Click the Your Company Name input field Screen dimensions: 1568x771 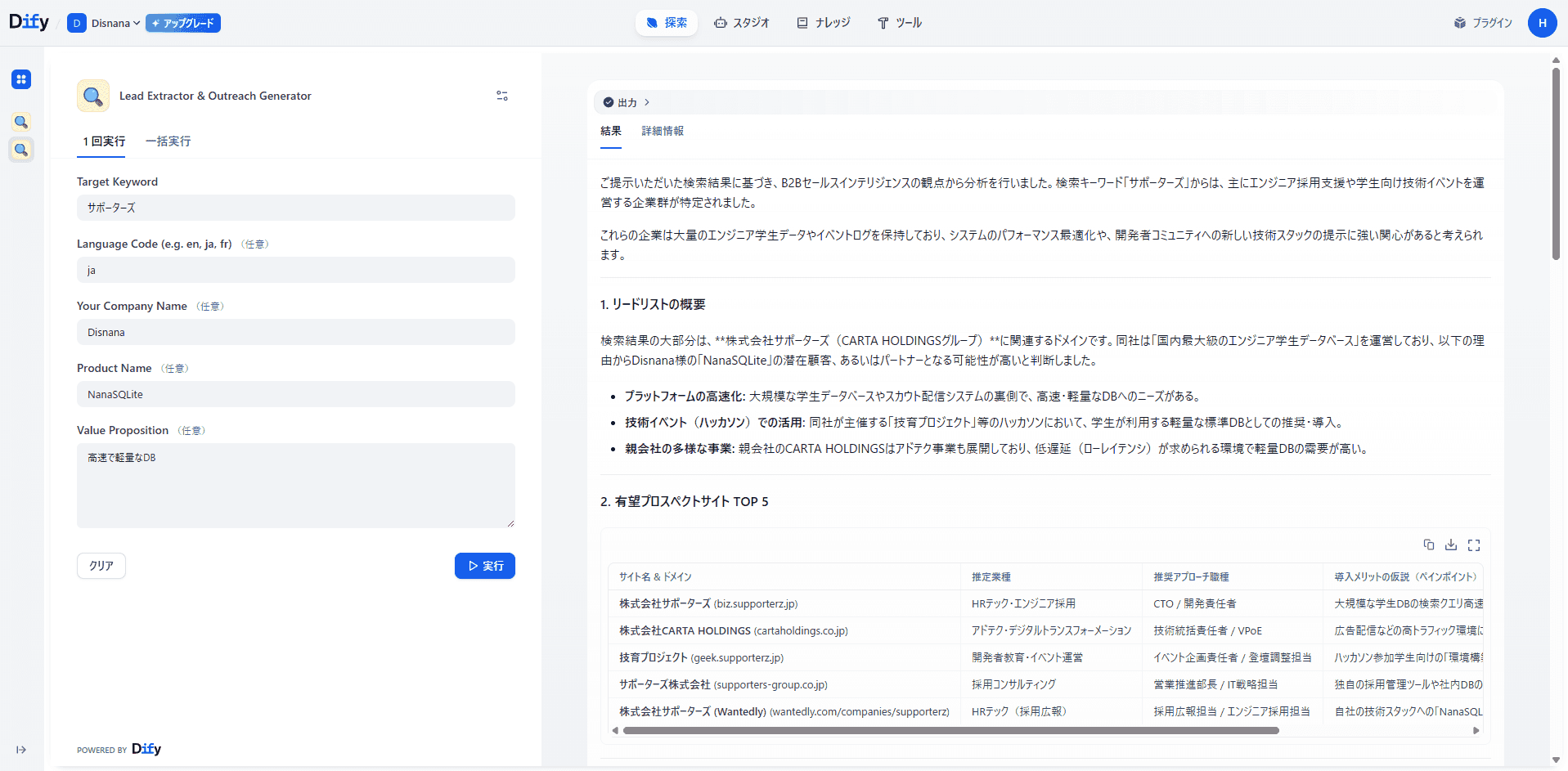[x=296, y=332]
